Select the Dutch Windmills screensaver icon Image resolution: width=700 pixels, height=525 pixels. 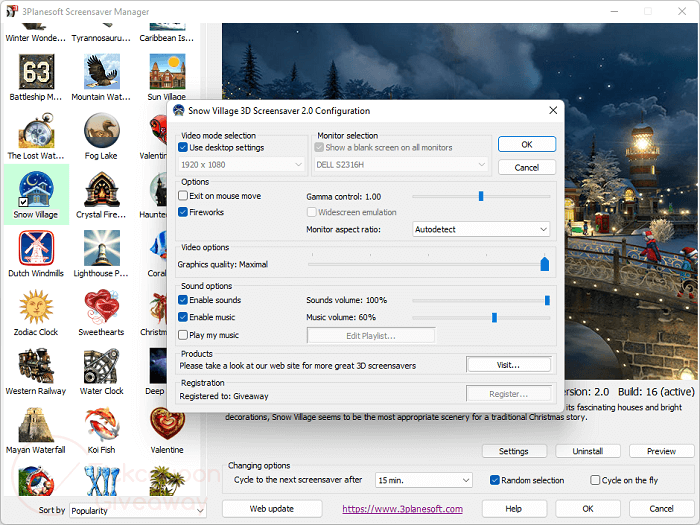pos(36,248)
